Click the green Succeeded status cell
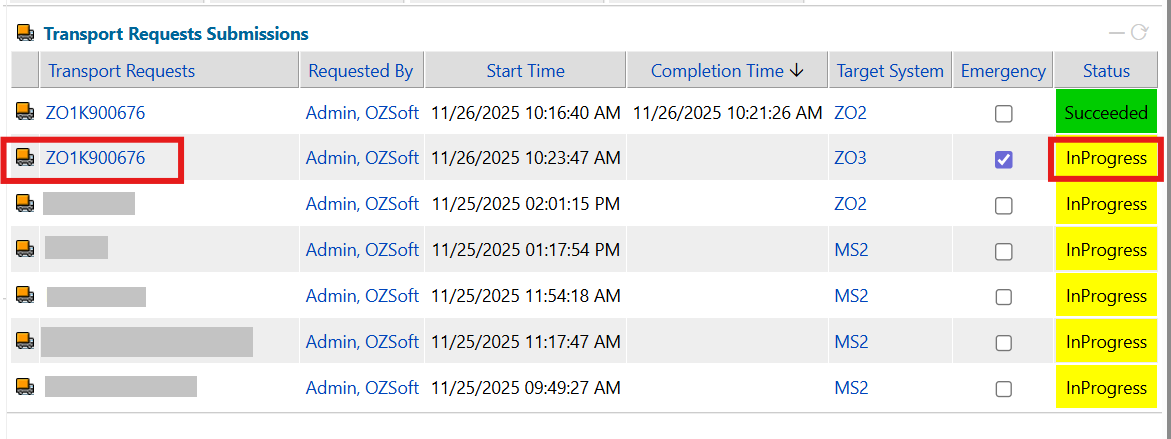The height and width of the screenshot is (439, 1171). tap(1105, 113)
